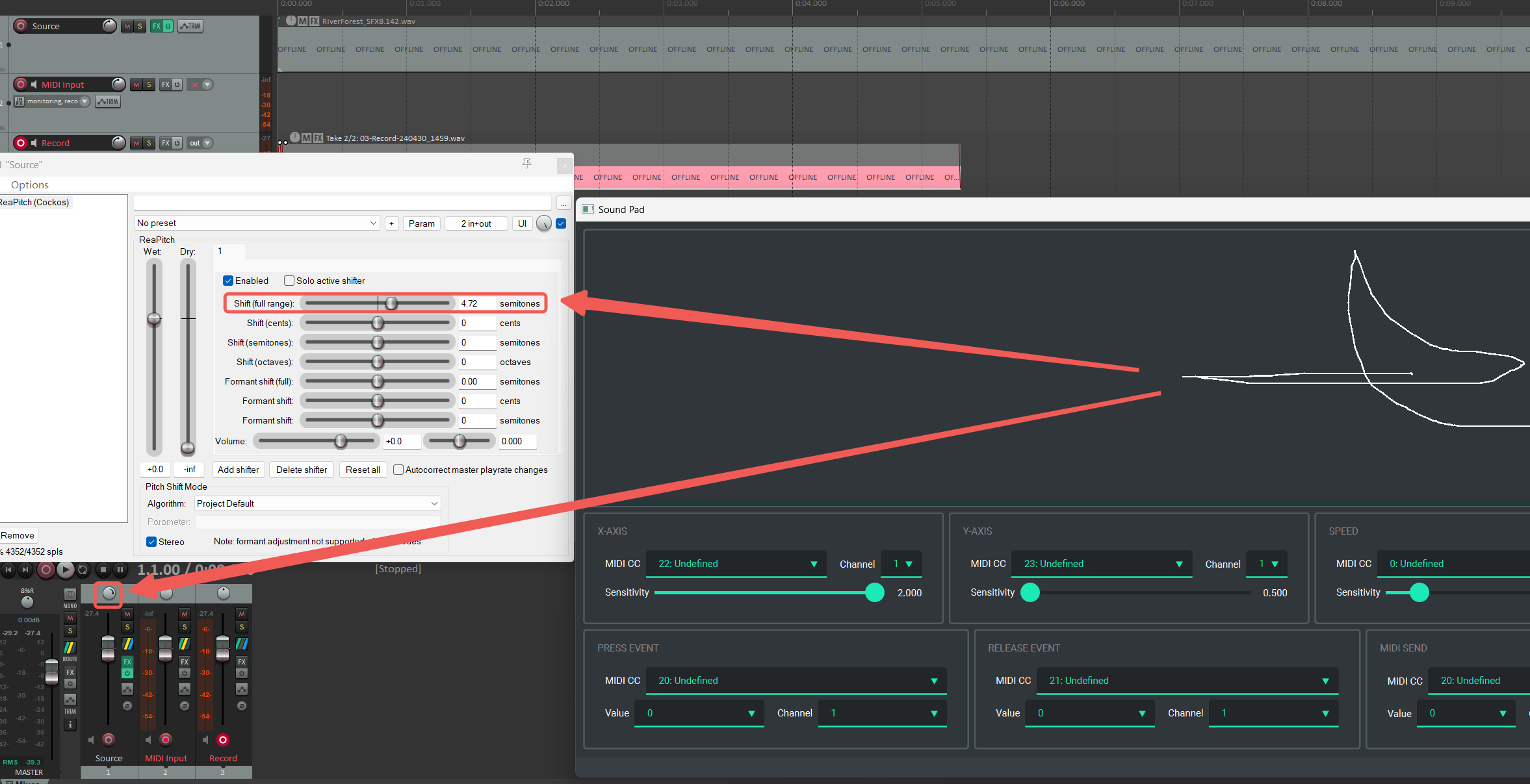This screenshot has width=1530, height=784.
Task: Select ReaPitch (Cockos) in the FX list
Action: 34,202
